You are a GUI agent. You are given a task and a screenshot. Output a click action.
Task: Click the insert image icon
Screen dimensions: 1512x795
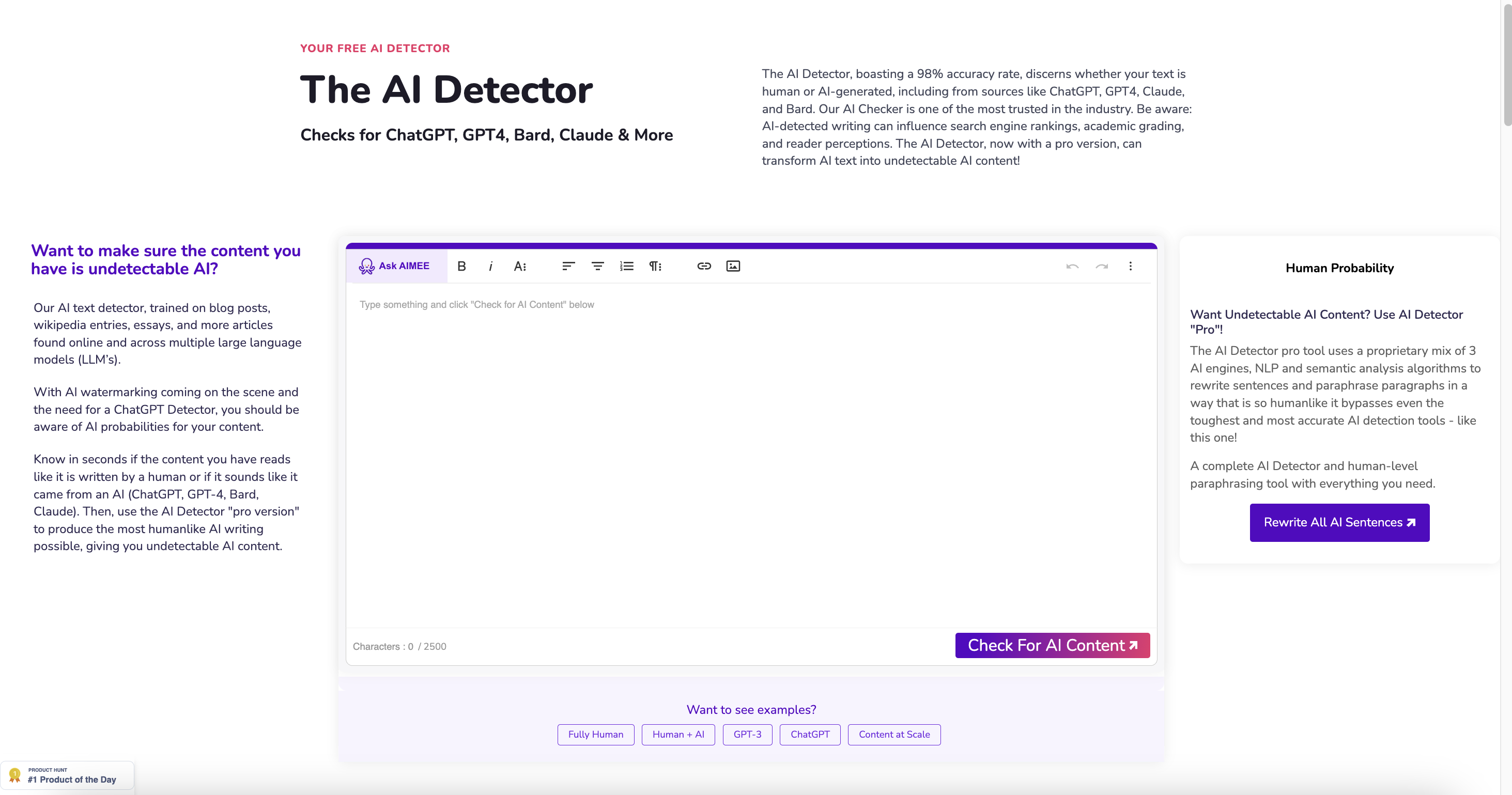[x=733, y=267]
